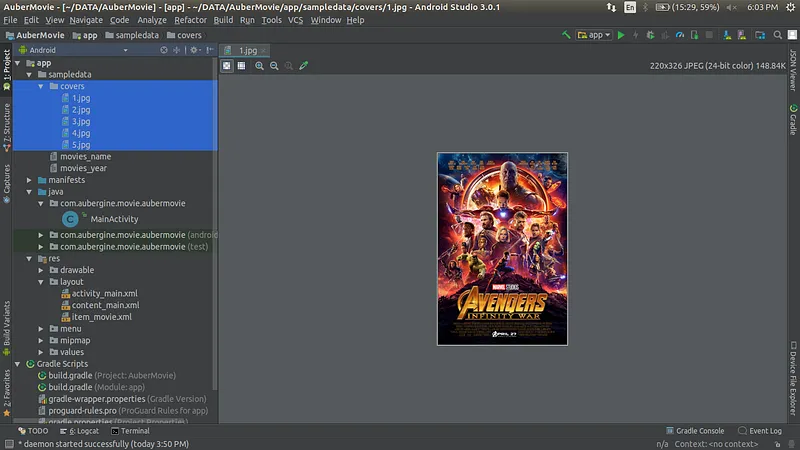Collapse the Gradle Scripts node

(x=18, y=364)
